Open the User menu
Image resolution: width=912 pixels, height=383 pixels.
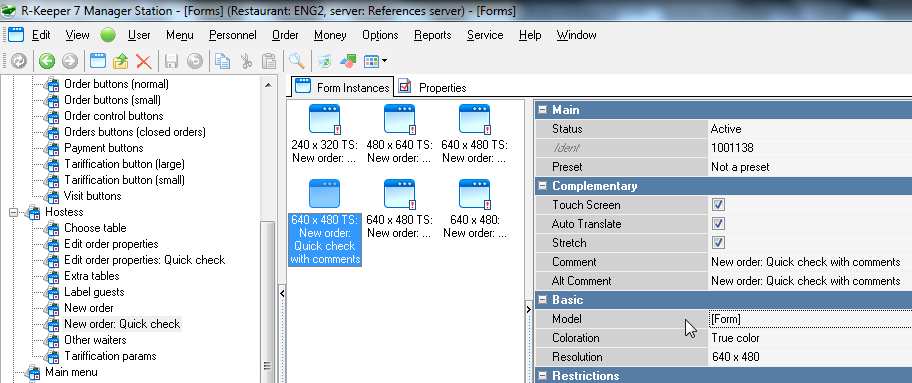coord(139,35)
